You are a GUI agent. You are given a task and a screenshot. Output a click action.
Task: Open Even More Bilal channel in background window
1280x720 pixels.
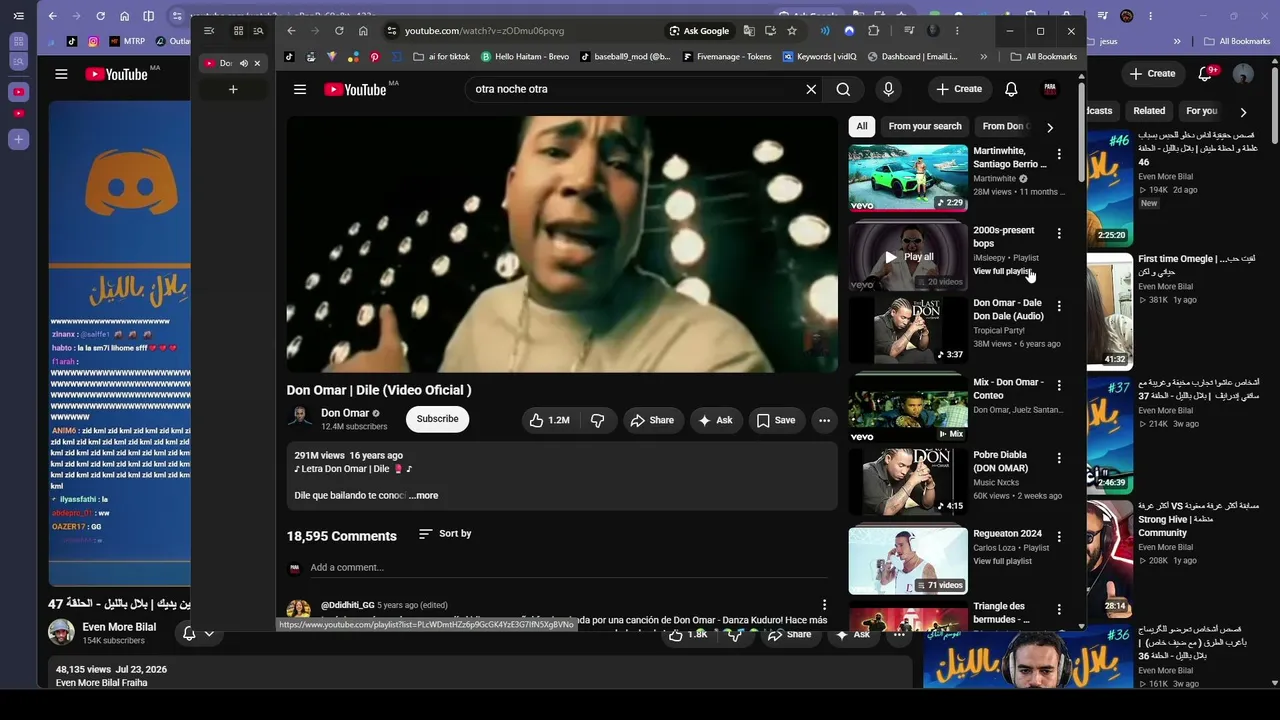pos(119,627)
